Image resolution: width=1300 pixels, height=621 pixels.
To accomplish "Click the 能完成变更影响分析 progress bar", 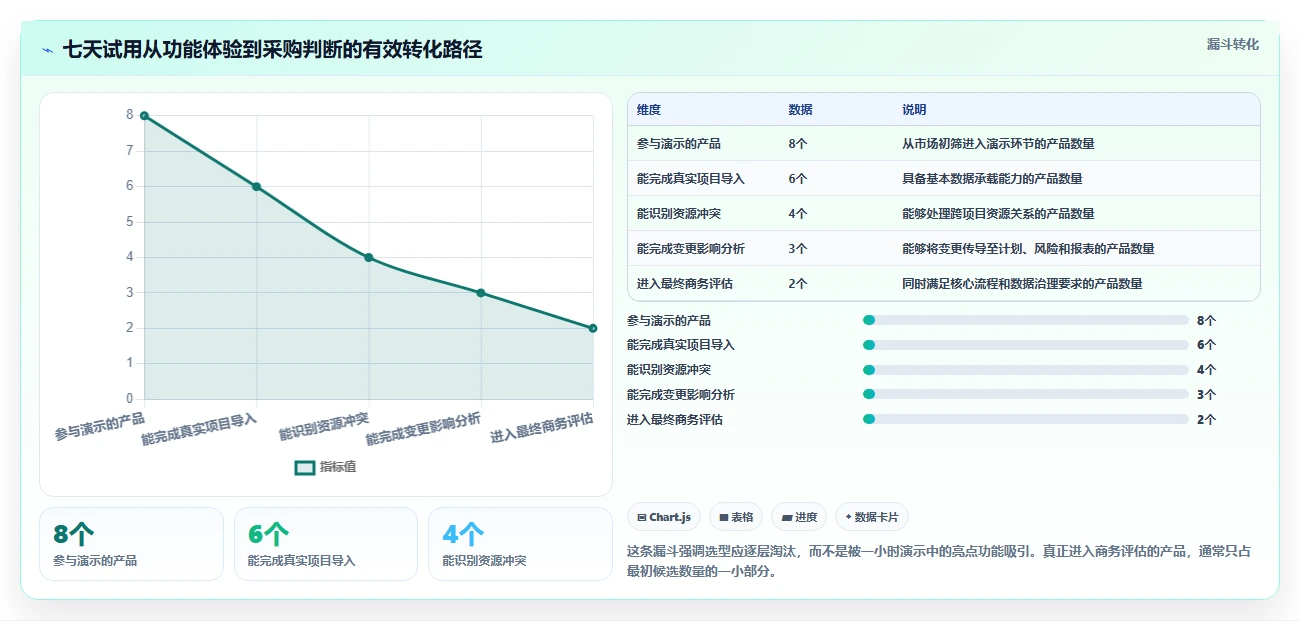I will [x=1025, y=394].
